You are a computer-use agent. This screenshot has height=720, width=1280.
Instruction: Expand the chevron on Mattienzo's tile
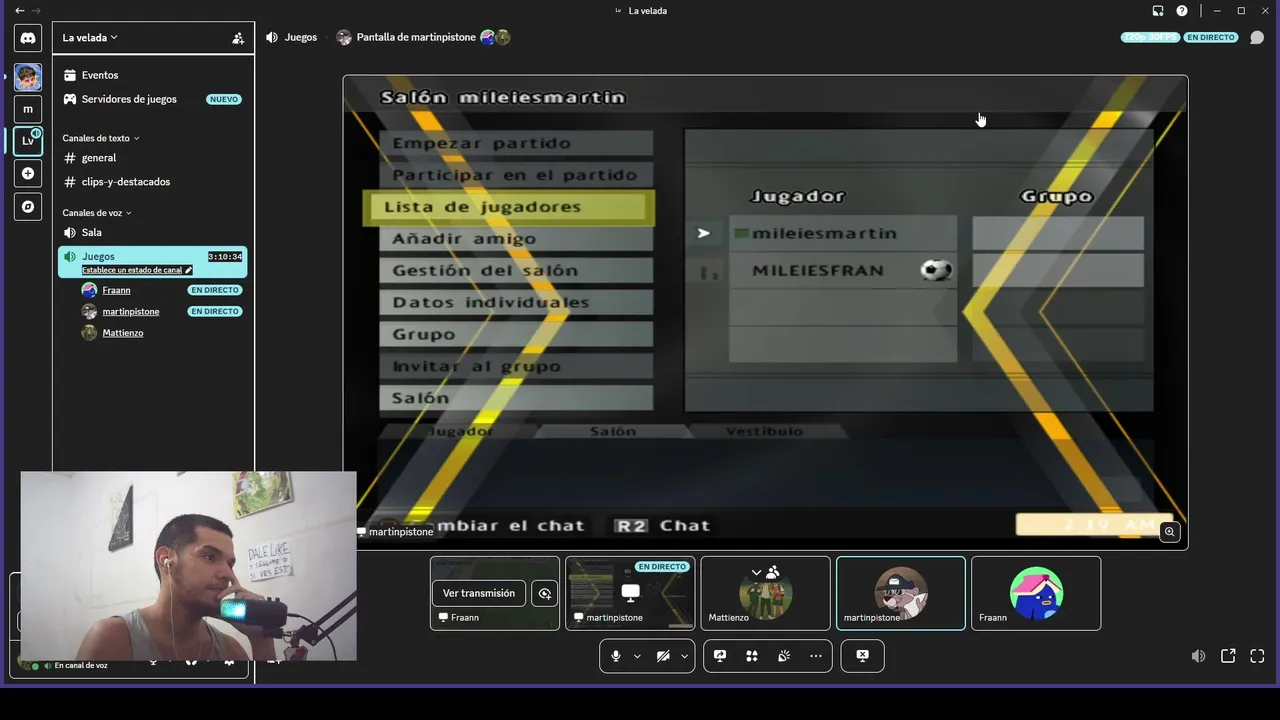(756, 573)
